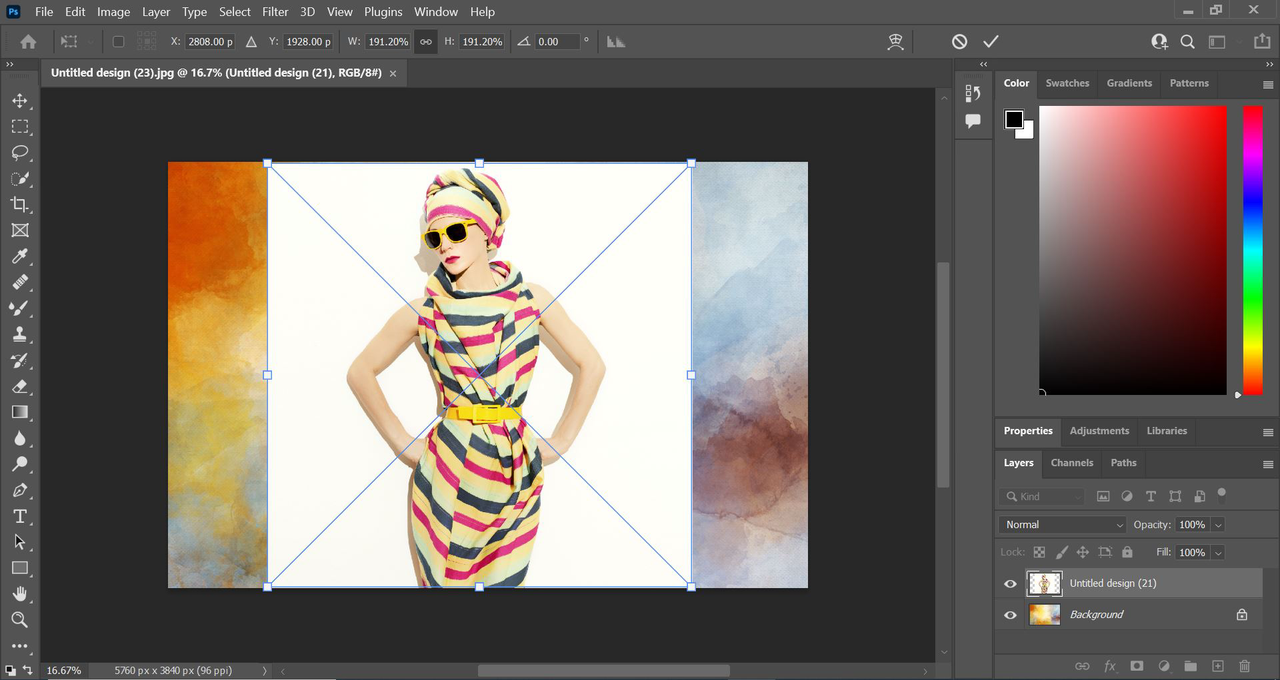
Task: Select the Zoom tool
Action: [x=19, y=620]
